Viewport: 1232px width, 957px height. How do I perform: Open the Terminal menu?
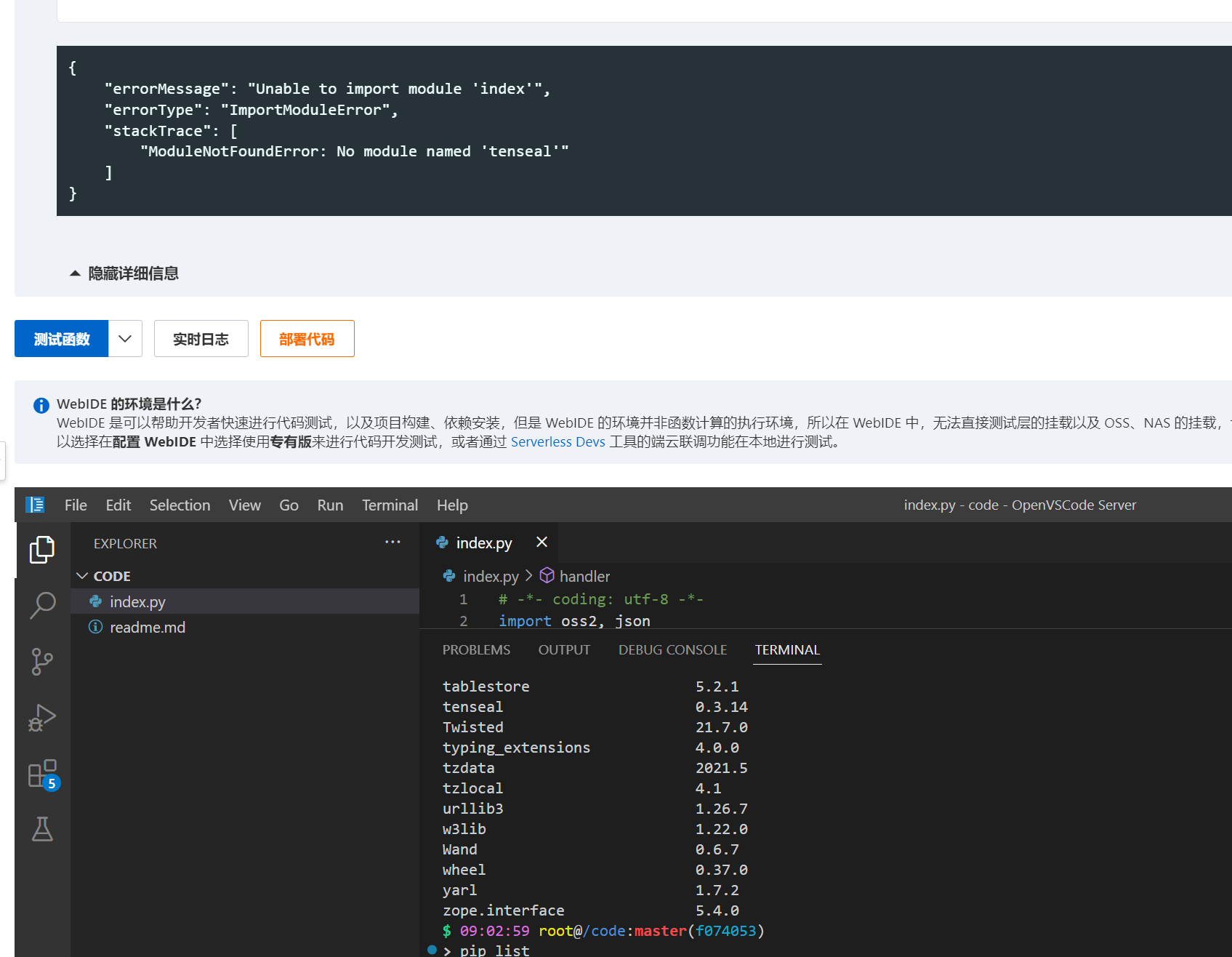click(390, 505)
